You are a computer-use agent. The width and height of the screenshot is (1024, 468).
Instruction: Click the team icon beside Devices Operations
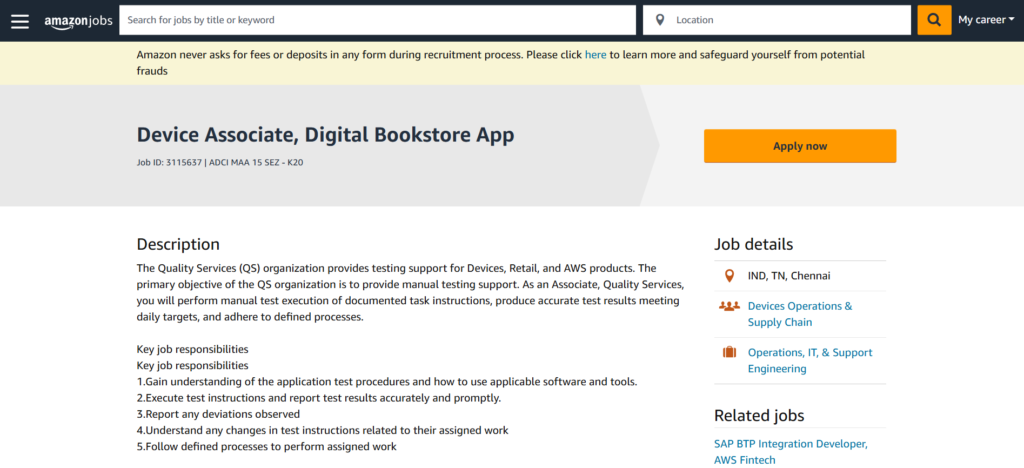pos(729,306)
